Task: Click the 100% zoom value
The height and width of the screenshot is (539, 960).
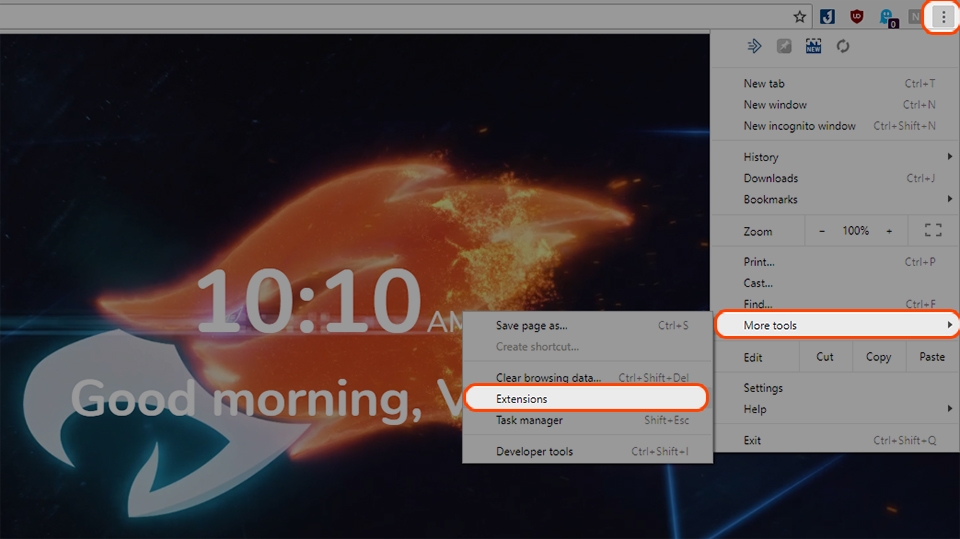Action: click(x=855, y=231)
